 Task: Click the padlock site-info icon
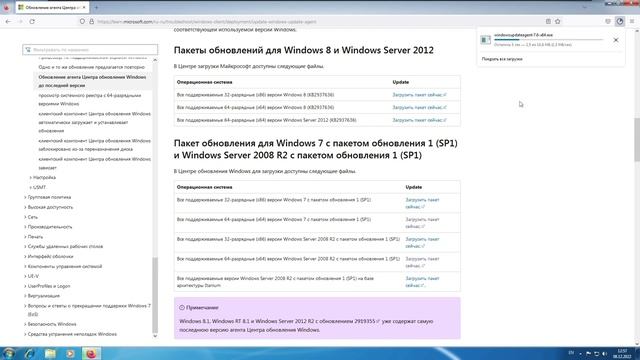[x=91, y=21]
